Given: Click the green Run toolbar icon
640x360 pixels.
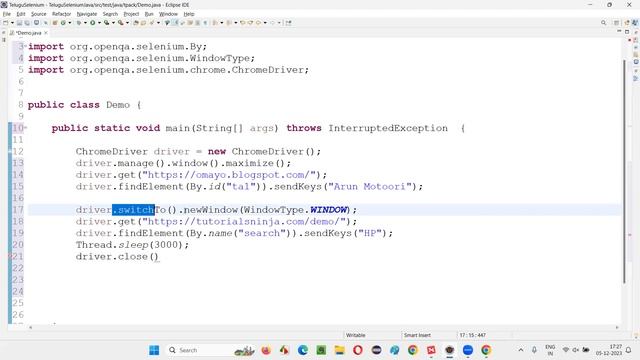Looking at the screenshot, I should [x=93, y=23].
